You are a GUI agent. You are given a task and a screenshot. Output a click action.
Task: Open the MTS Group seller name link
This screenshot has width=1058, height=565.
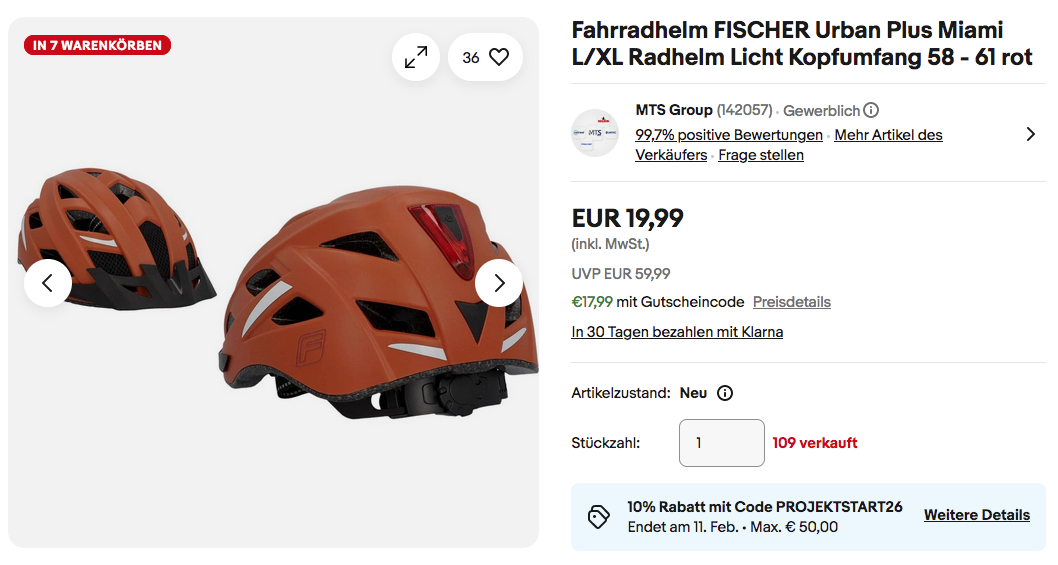click(674, 110)
